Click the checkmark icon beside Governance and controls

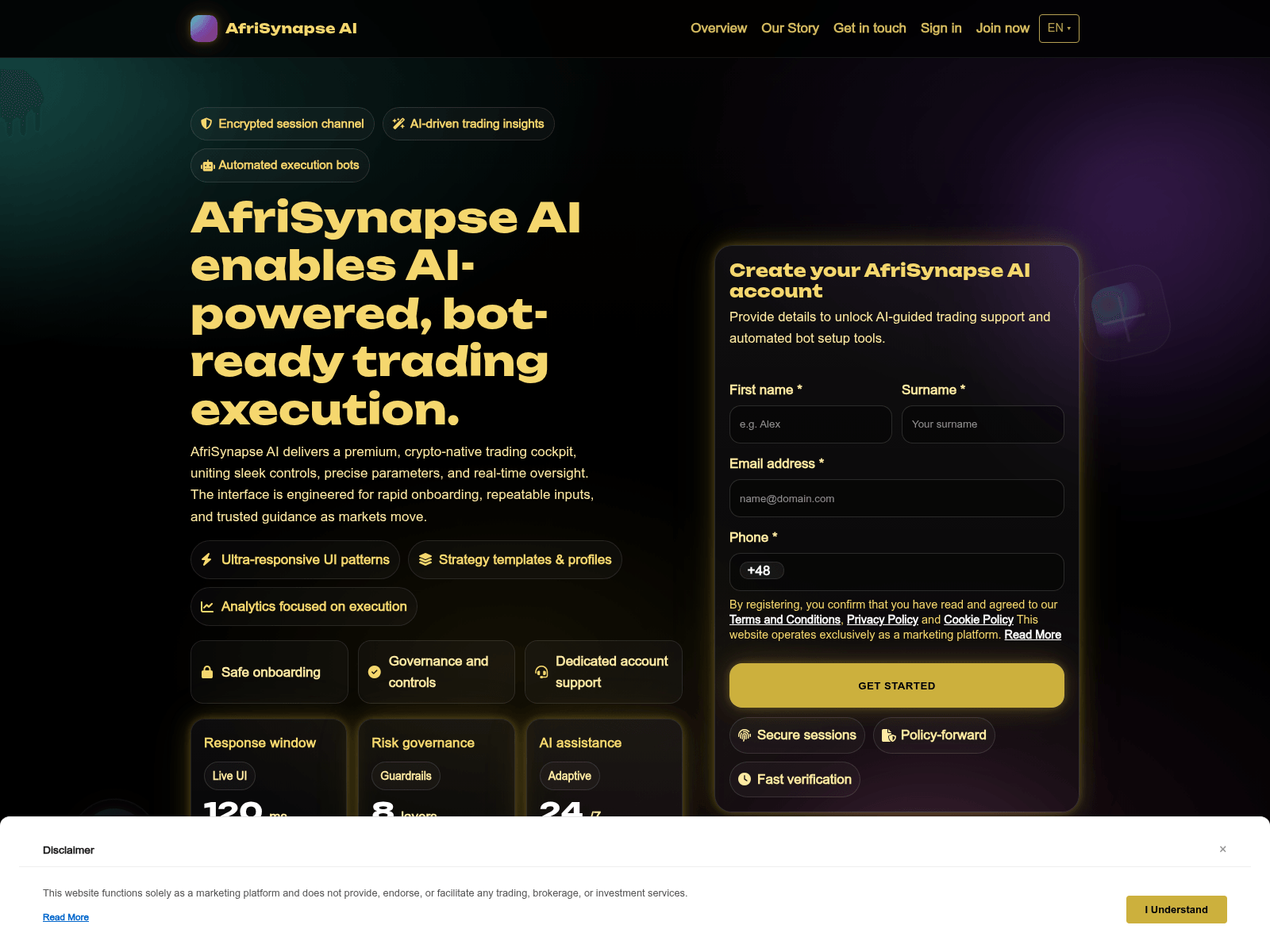coord(375,672)
